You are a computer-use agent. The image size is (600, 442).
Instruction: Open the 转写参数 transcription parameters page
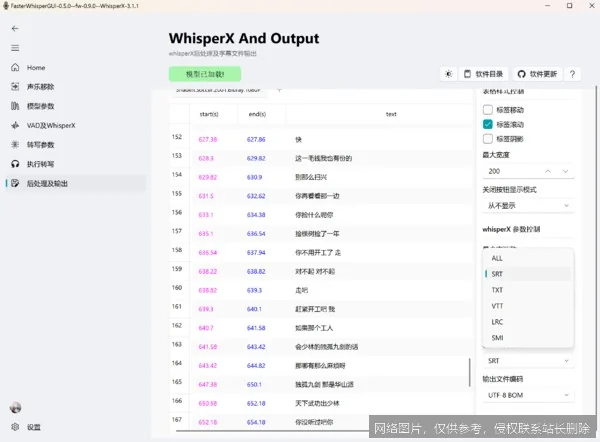[x=76, y=145]
